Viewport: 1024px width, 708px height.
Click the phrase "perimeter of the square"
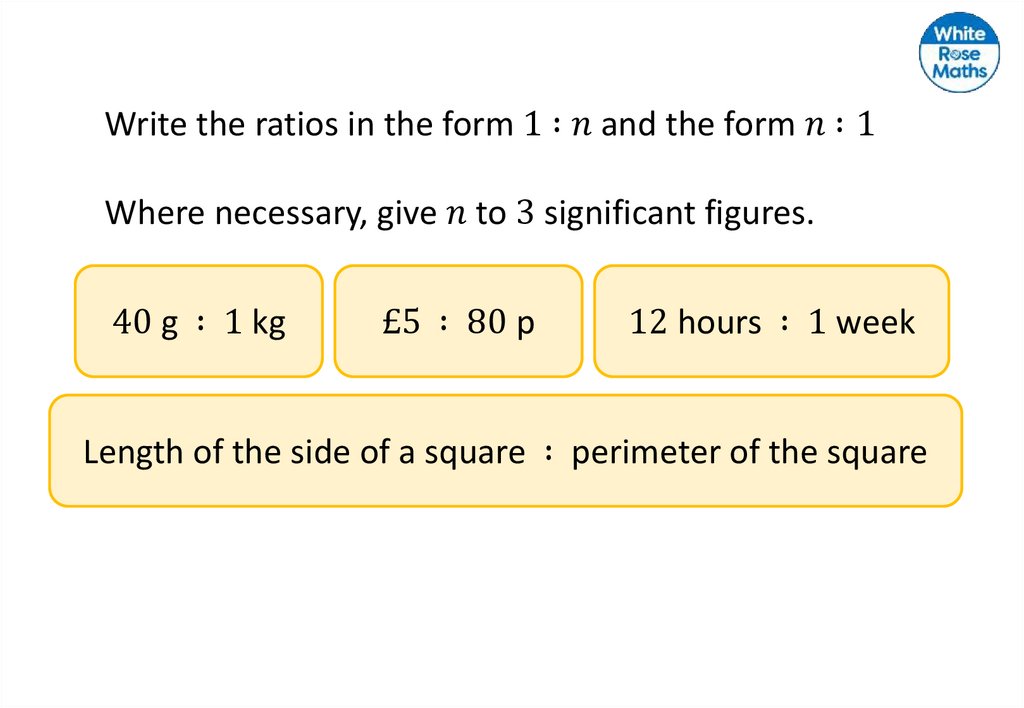749,452
